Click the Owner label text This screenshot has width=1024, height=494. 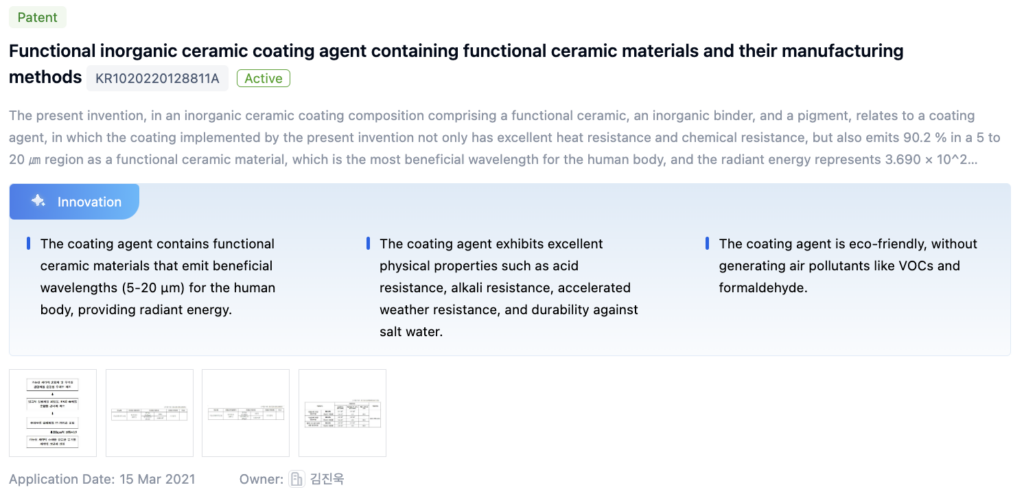pos(261,479)
